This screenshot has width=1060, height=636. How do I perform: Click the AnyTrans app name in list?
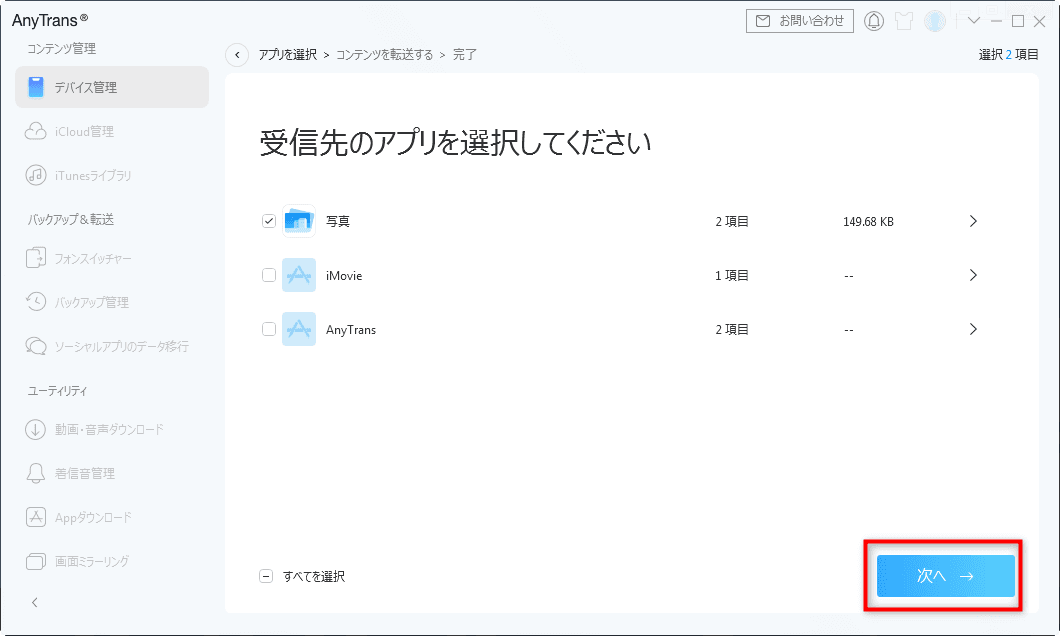pyautogui.click(x=351, y=330)
